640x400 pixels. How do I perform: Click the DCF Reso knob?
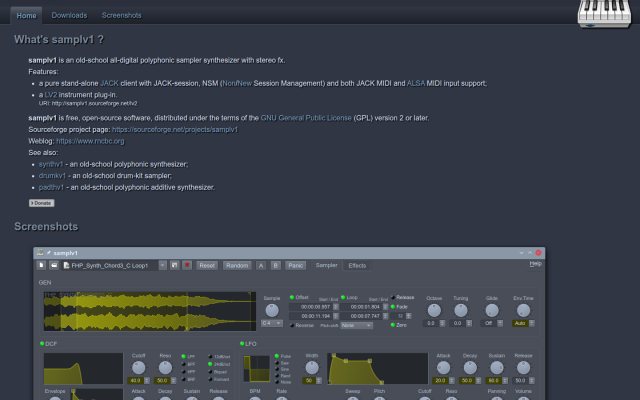click(165, 368)
